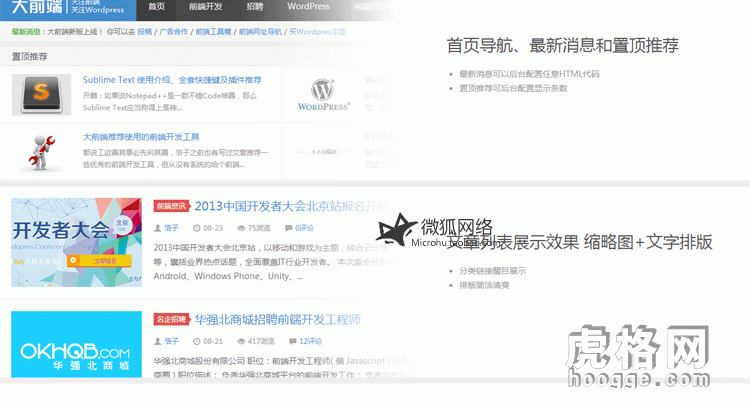
Task: Click the 前端资讯 red category tag
Action: coord(171,206)
